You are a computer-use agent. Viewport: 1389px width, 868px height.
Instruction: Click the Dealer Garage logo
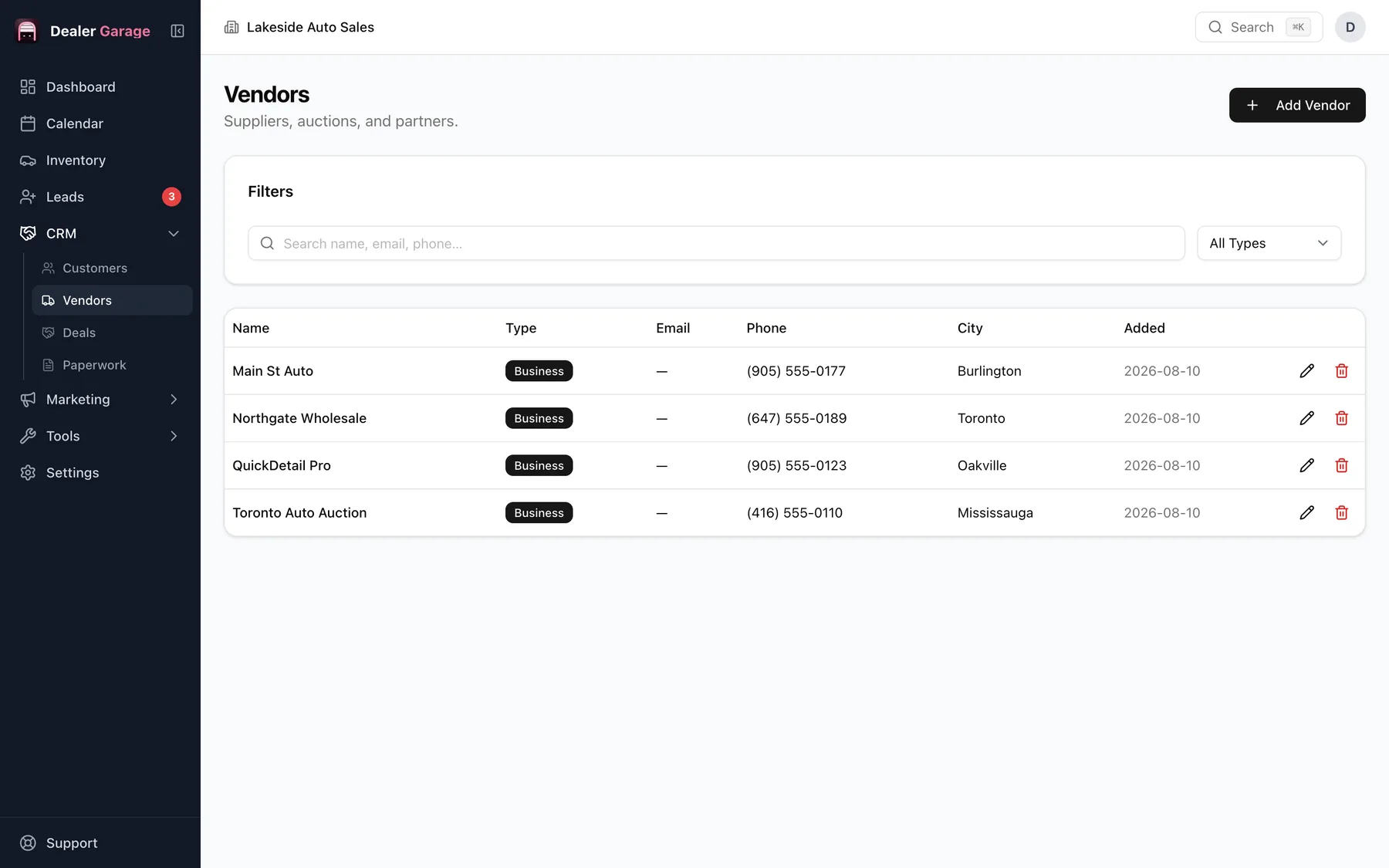point(27,31)
